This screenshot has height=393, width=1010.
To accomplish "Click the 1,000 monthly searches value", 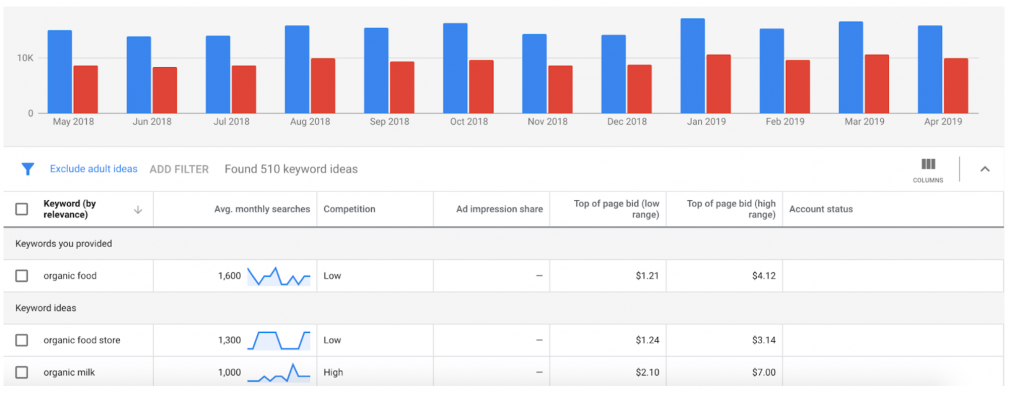I will tap(229, 372).
